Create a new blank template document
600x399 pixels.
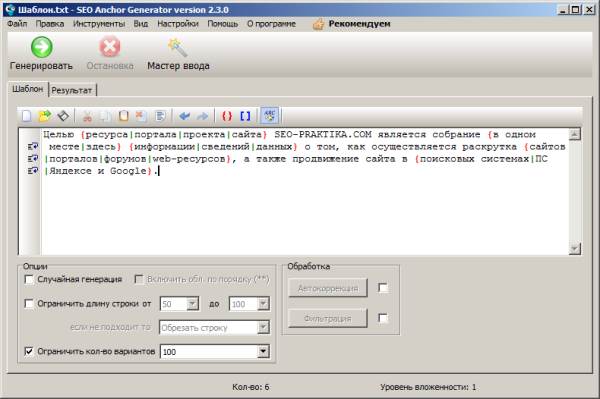26,116
